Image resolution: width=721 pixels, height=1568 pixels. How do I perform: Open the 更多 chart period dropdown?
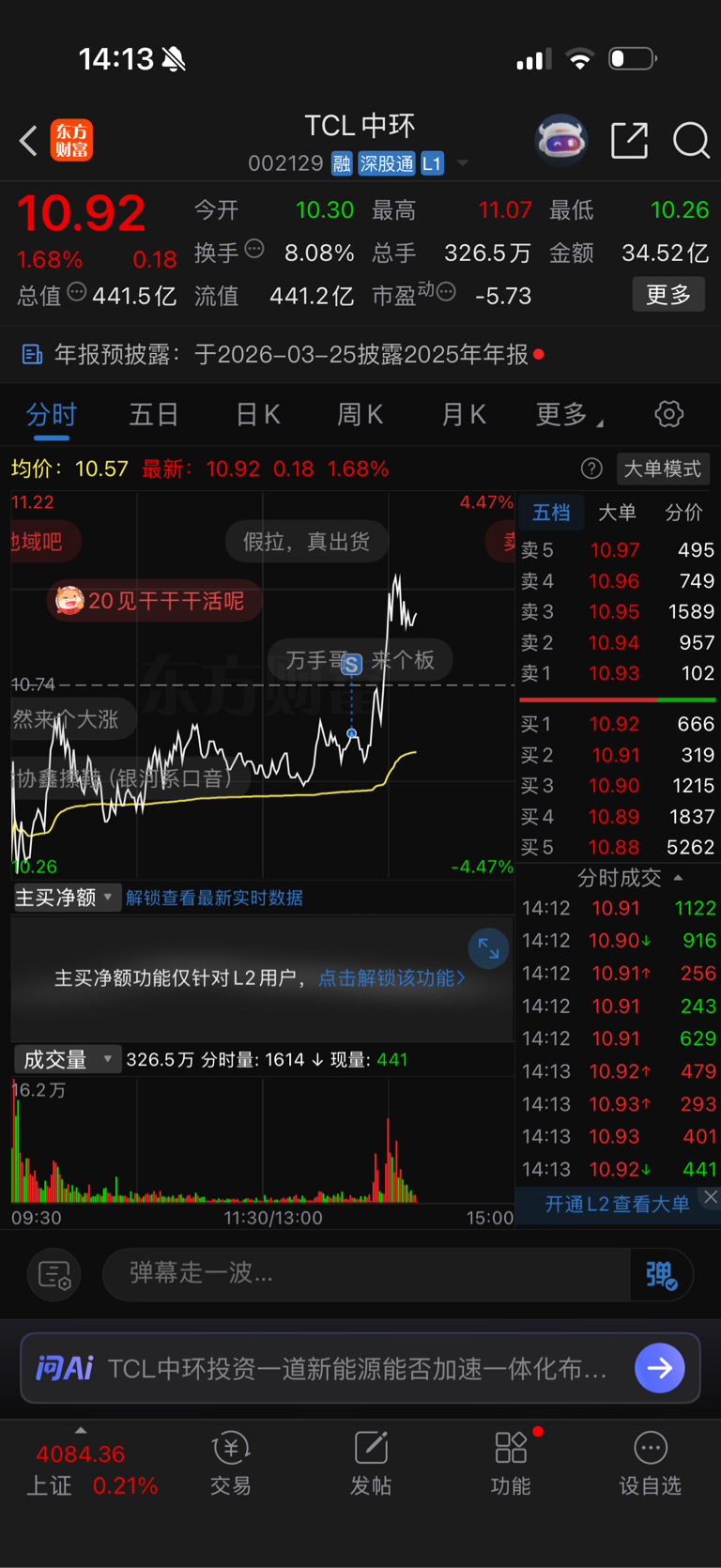click(x=569, y=414)
